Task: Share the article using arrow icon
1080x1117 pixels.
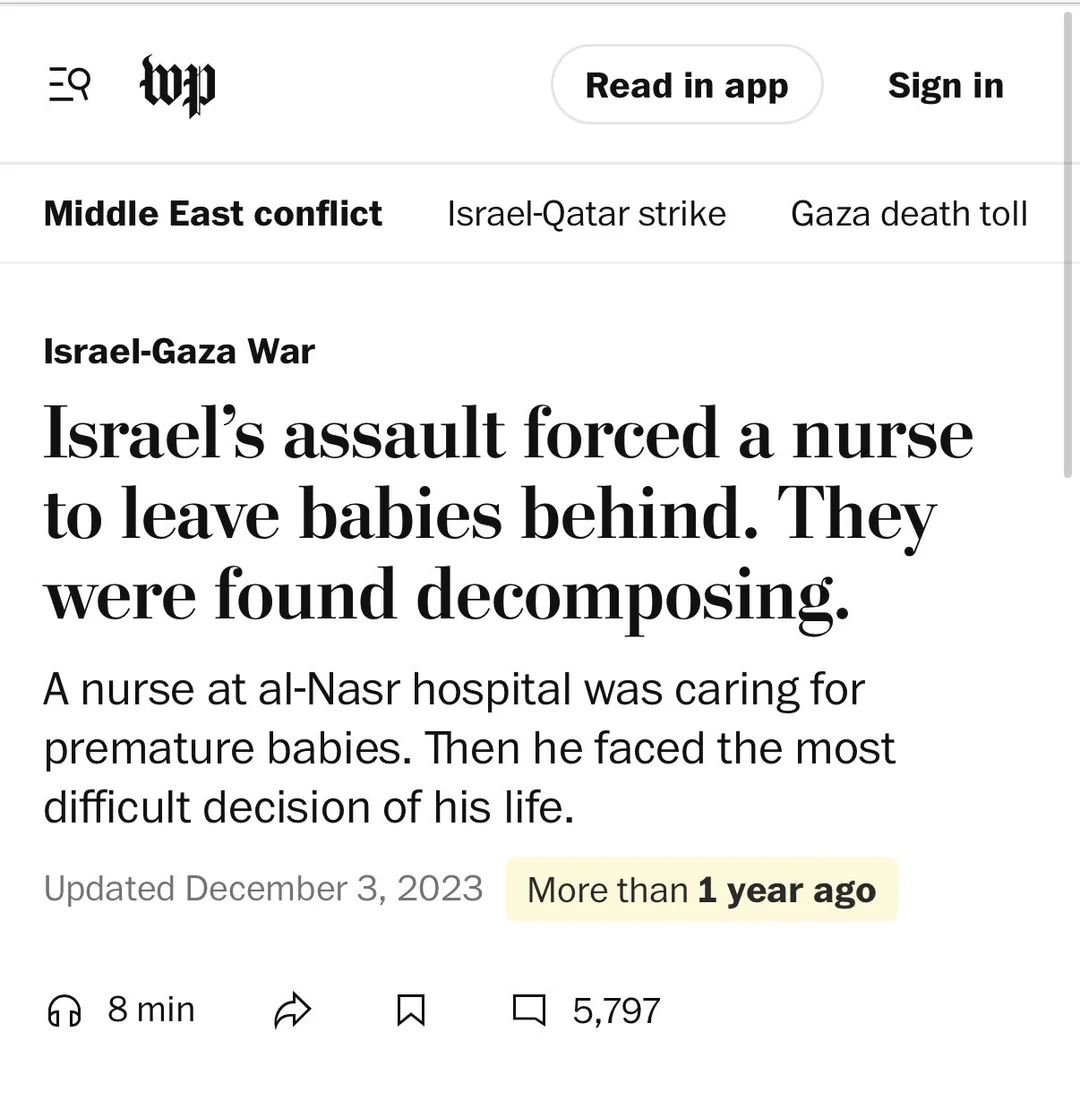Action: click(x=292, y=1010)
